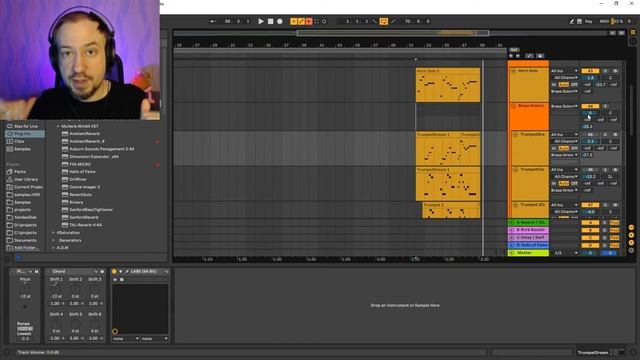The height and width of the screenshot is (360, 640).
Task: Switch to Arrangement view selector icon
Action: click(x=633, y=32)
